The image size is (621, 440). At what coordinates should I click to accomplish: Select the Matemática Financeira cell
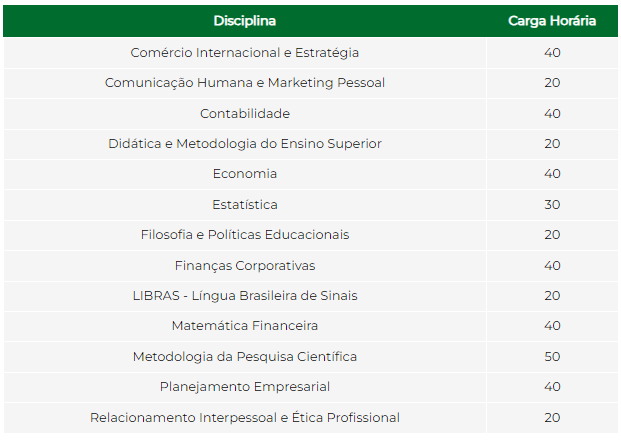[244, 326]
